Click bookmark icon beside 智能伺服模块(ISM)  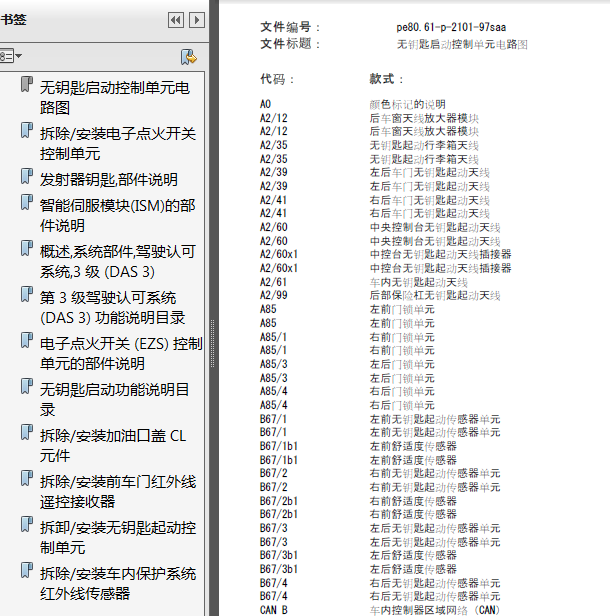[27, 202]
